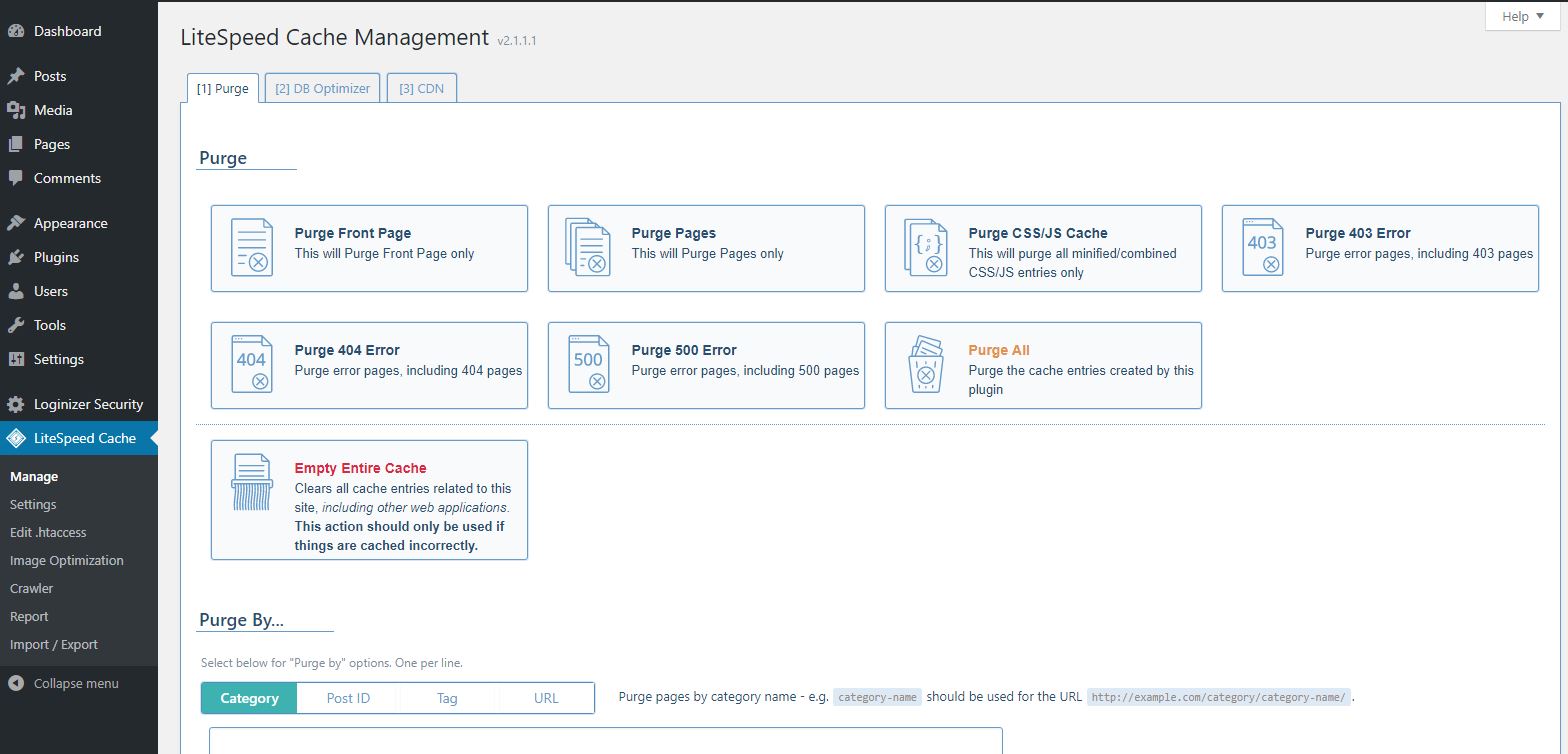The width and height of the screenshot is (1568, 754).
Task: Click the Media icon in sidebar
Action: 16,110
